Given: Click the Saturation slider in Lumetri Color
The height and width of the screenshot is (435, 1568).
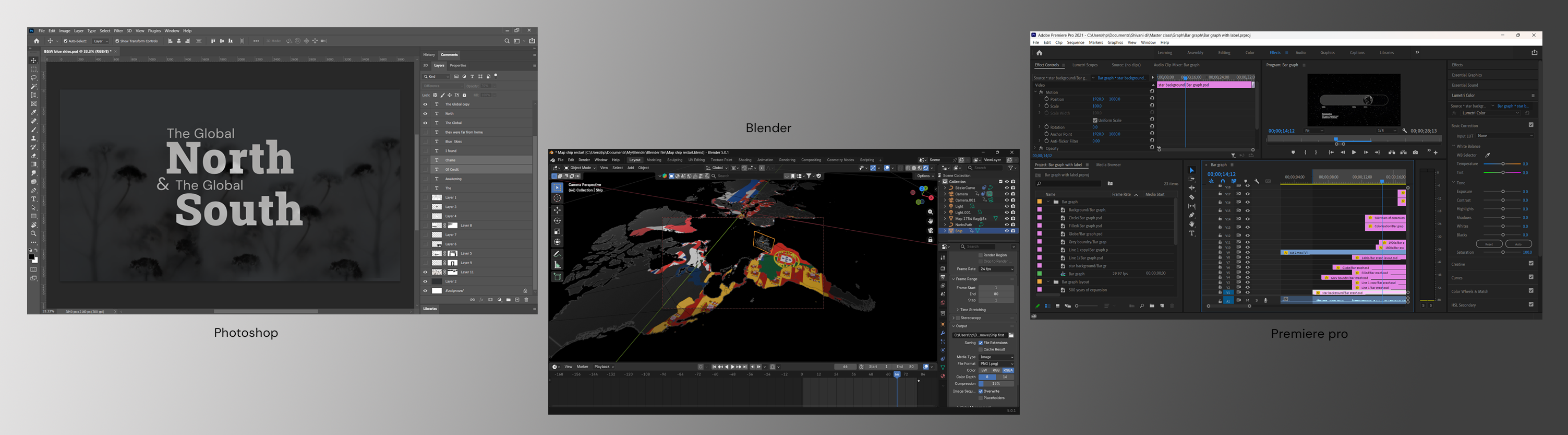Looking at the screenshot, I should 1503,252.
